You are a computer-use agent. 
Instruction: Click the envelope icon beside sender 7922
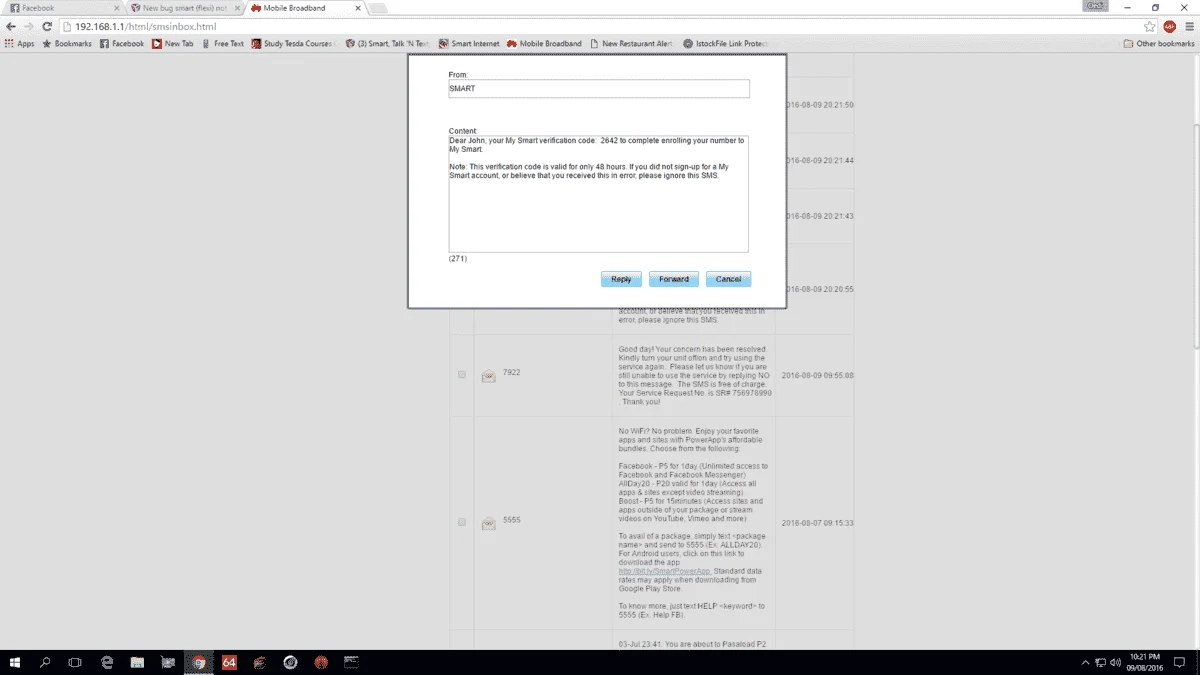(x=488, y=376)
